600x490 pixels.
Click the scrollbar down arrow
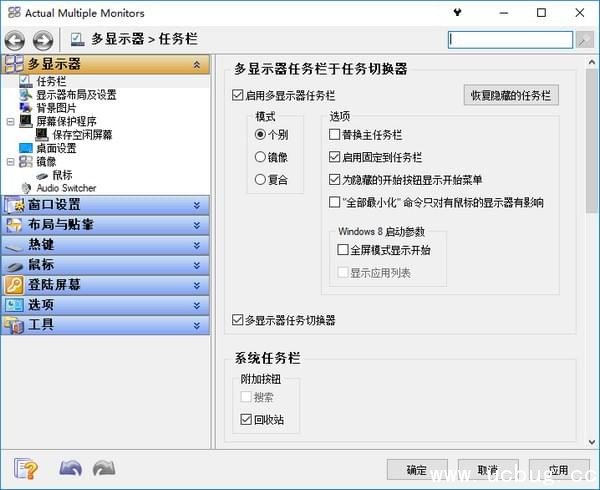[x=592, y=442]
